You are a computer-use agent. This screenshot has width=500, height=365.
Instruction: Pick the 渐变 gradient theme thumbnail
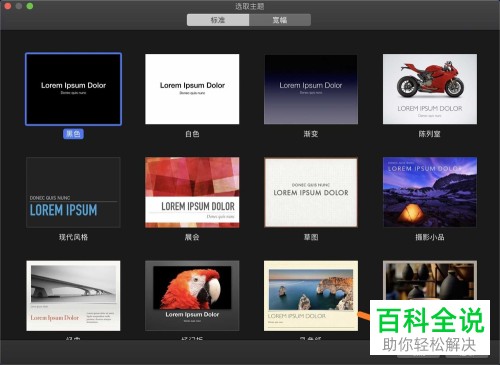311,89
